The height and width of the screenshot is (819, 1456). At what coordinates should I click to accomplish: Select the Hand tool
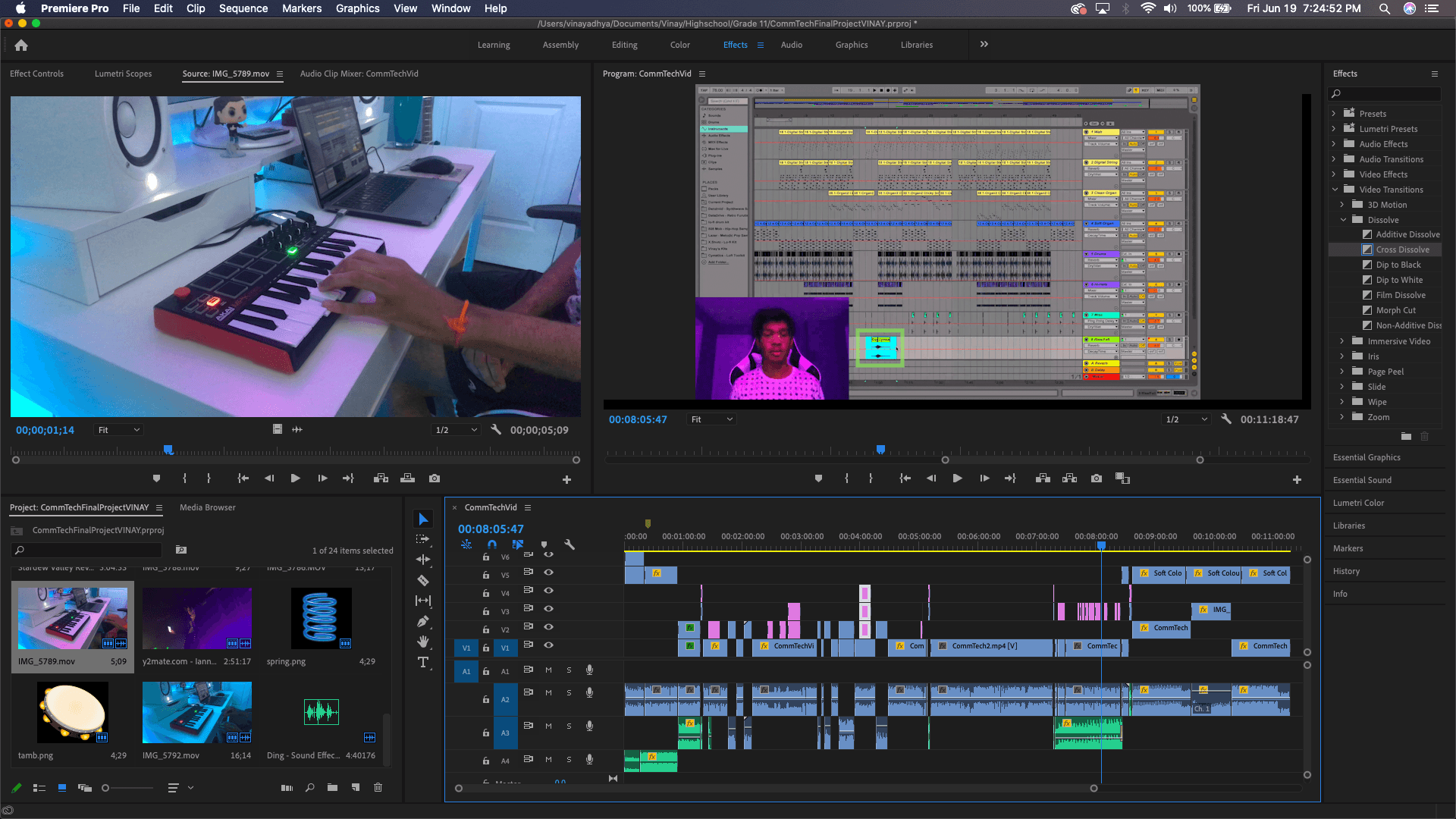[x=423, y=642]
